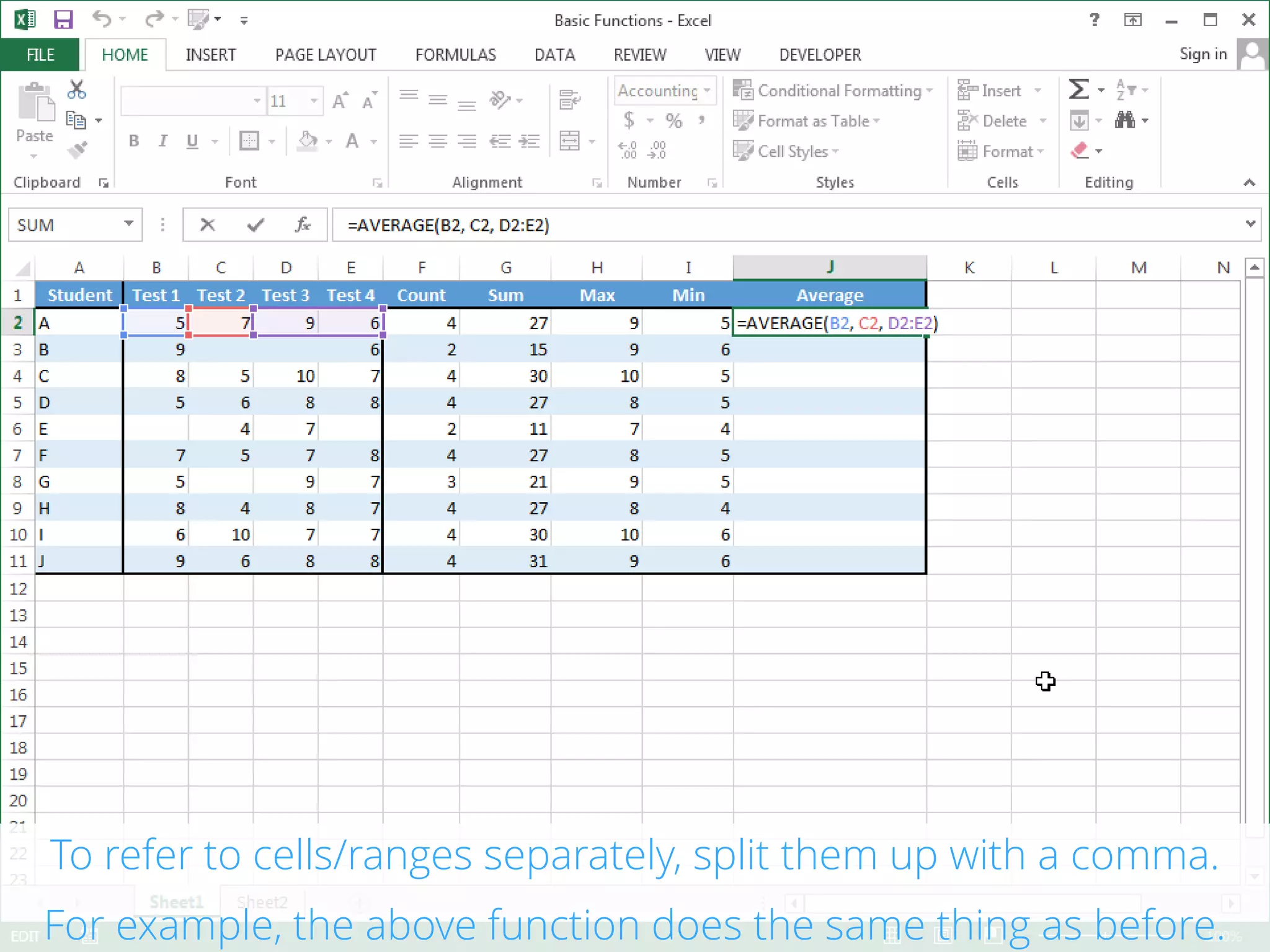
Task: Open the font name combo box
Action: click(x=193, y=101)
